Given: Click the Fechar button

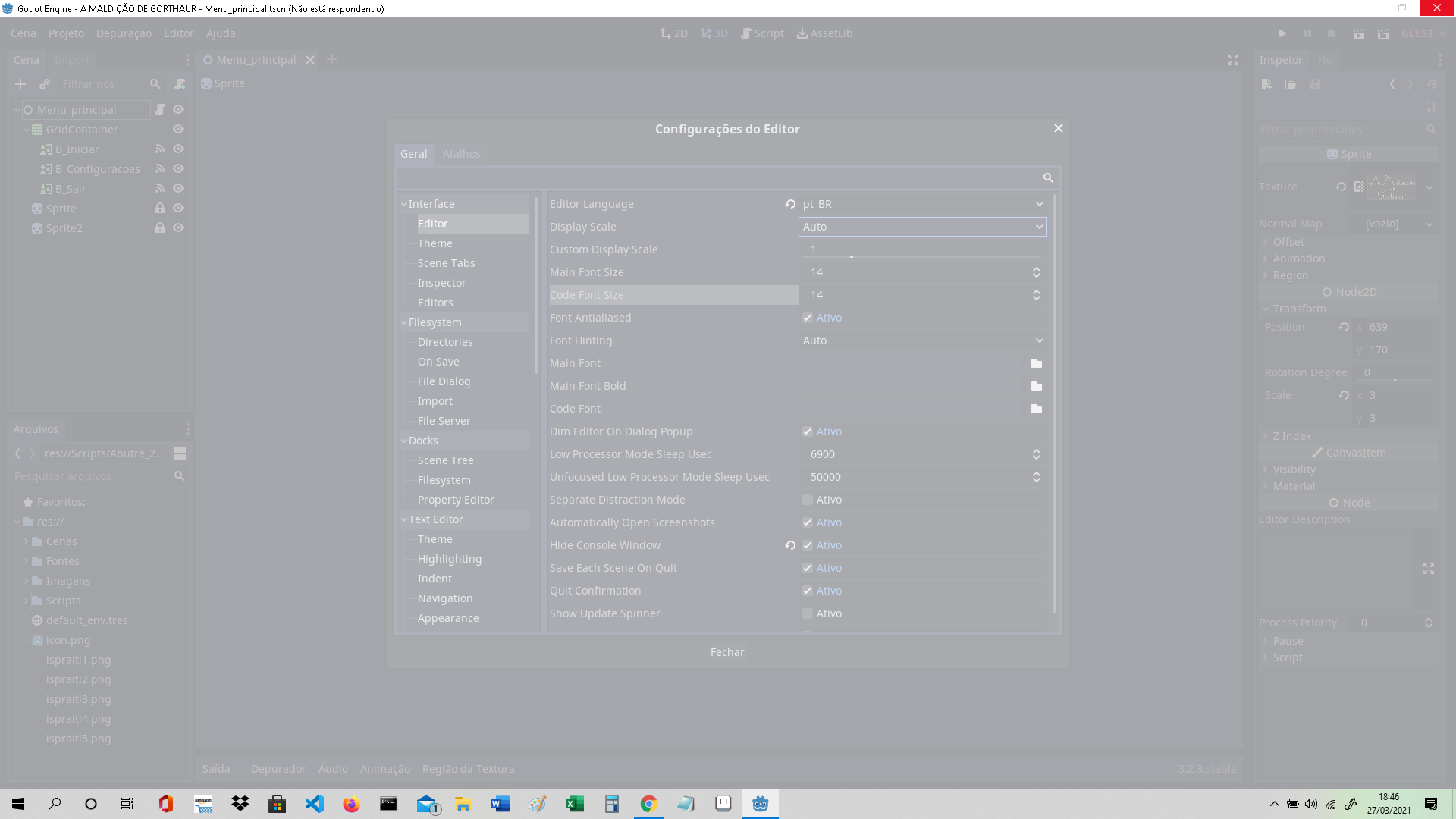Looking at the screenshot, I should (x=726, y=651).
